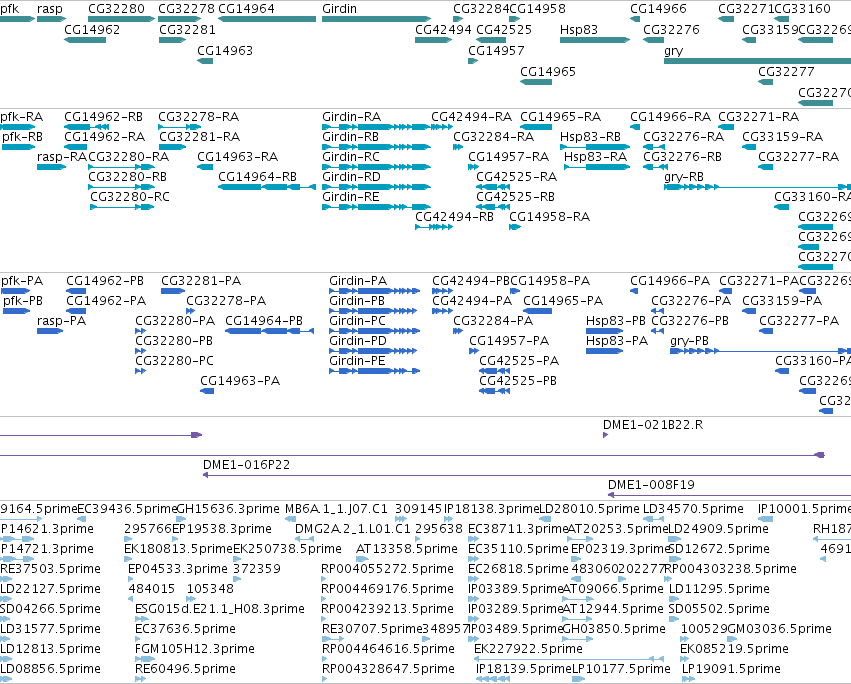
Task: Click the CG42494-RB transcript label
Action: [454, 217]
